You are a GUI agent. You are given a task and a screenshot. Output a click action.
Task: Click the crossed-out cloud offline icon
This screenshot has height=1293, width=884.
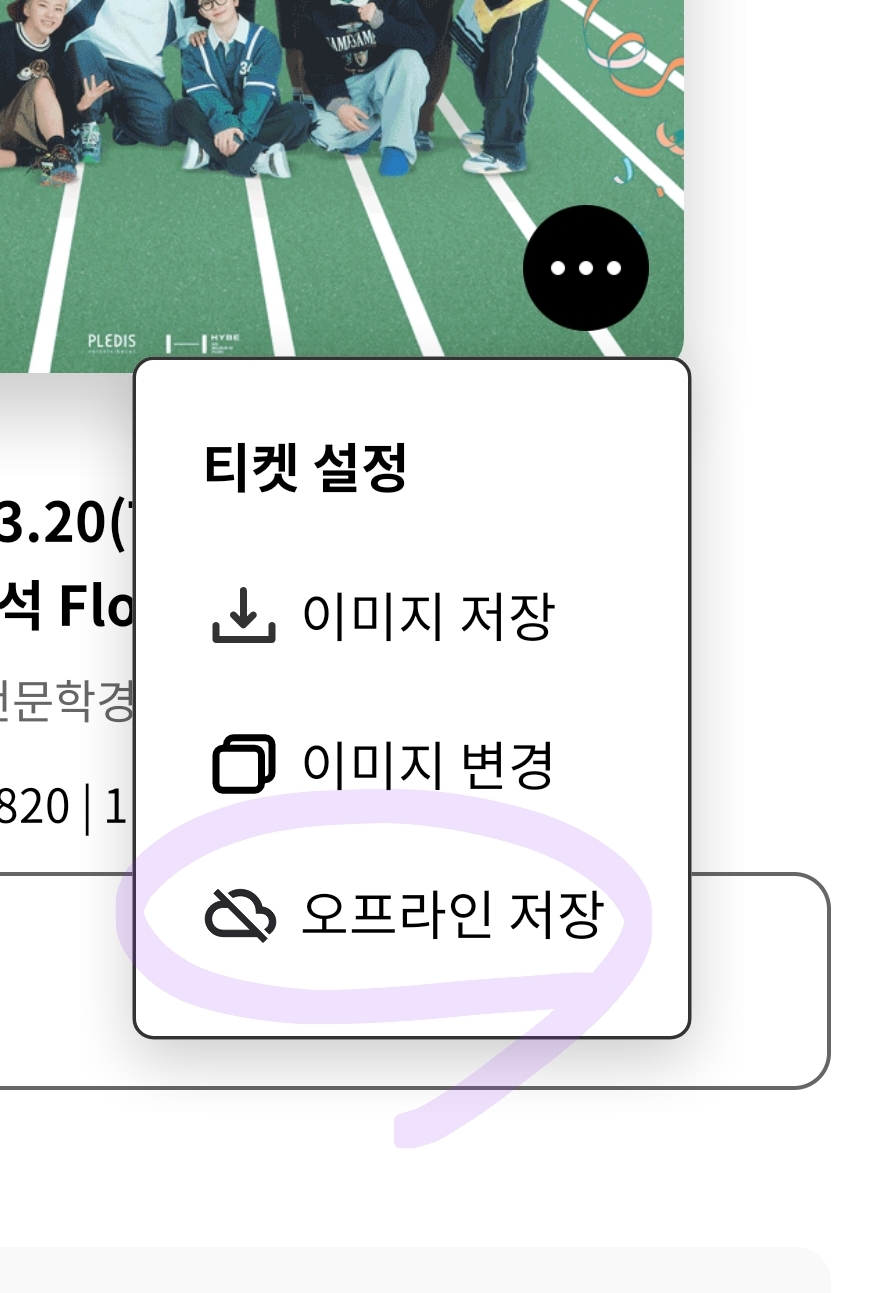coord(240,915)
